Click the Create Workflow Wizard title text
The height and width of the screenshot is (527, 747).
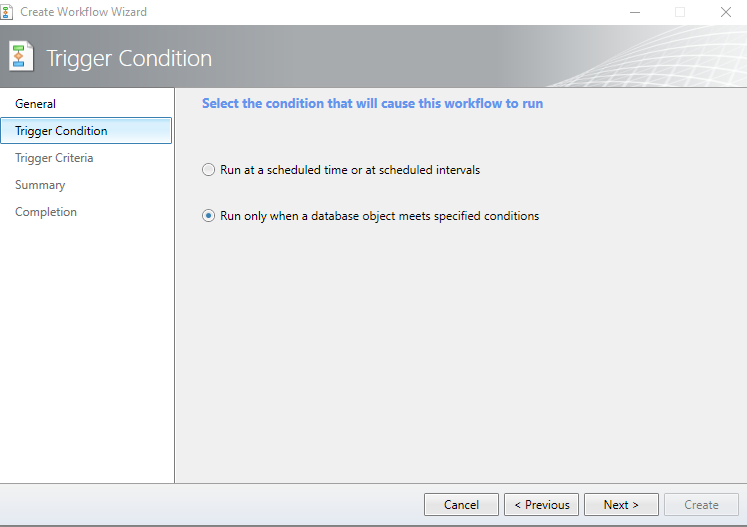[83, 12]
